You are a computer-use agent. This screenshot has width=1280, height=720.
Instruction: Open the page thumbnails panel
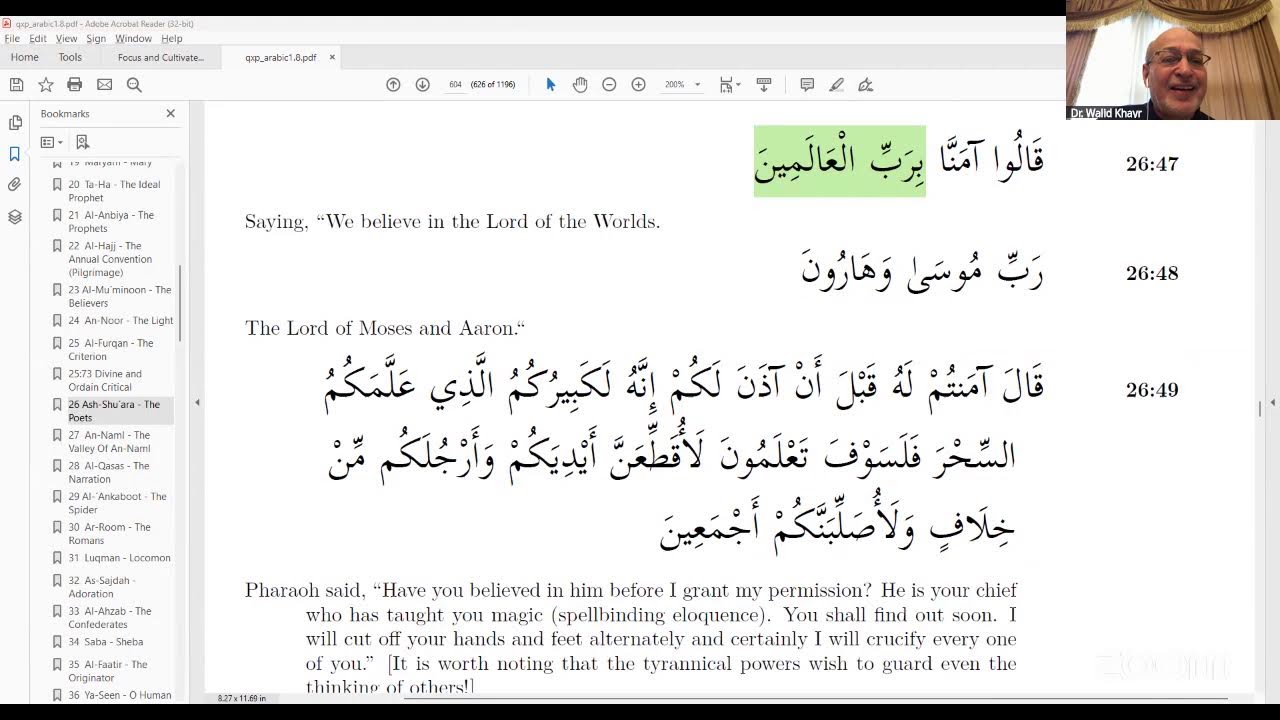15,123
